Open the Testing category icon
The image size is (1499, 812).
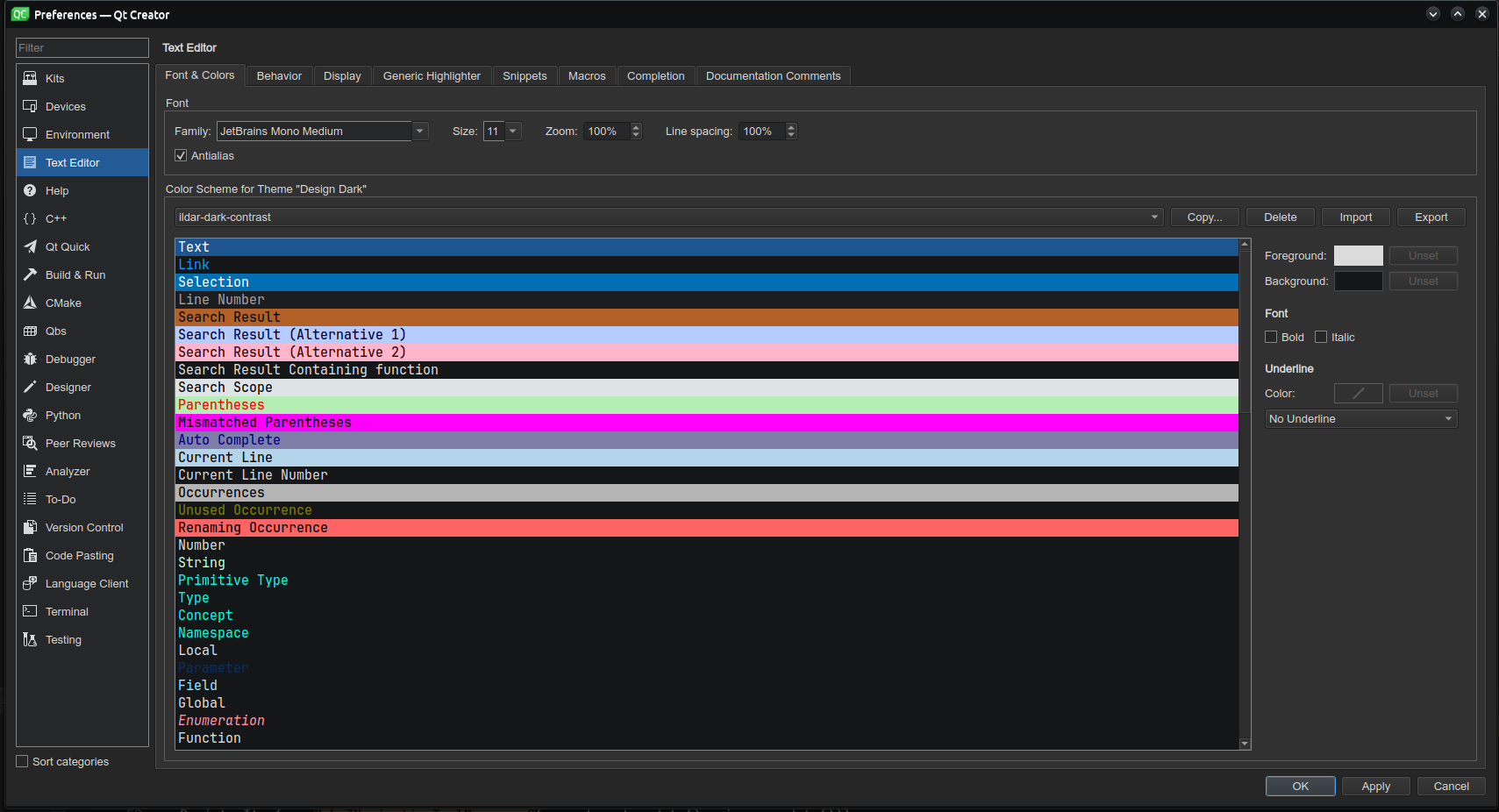pyautogui.click(x=30, y=639)
